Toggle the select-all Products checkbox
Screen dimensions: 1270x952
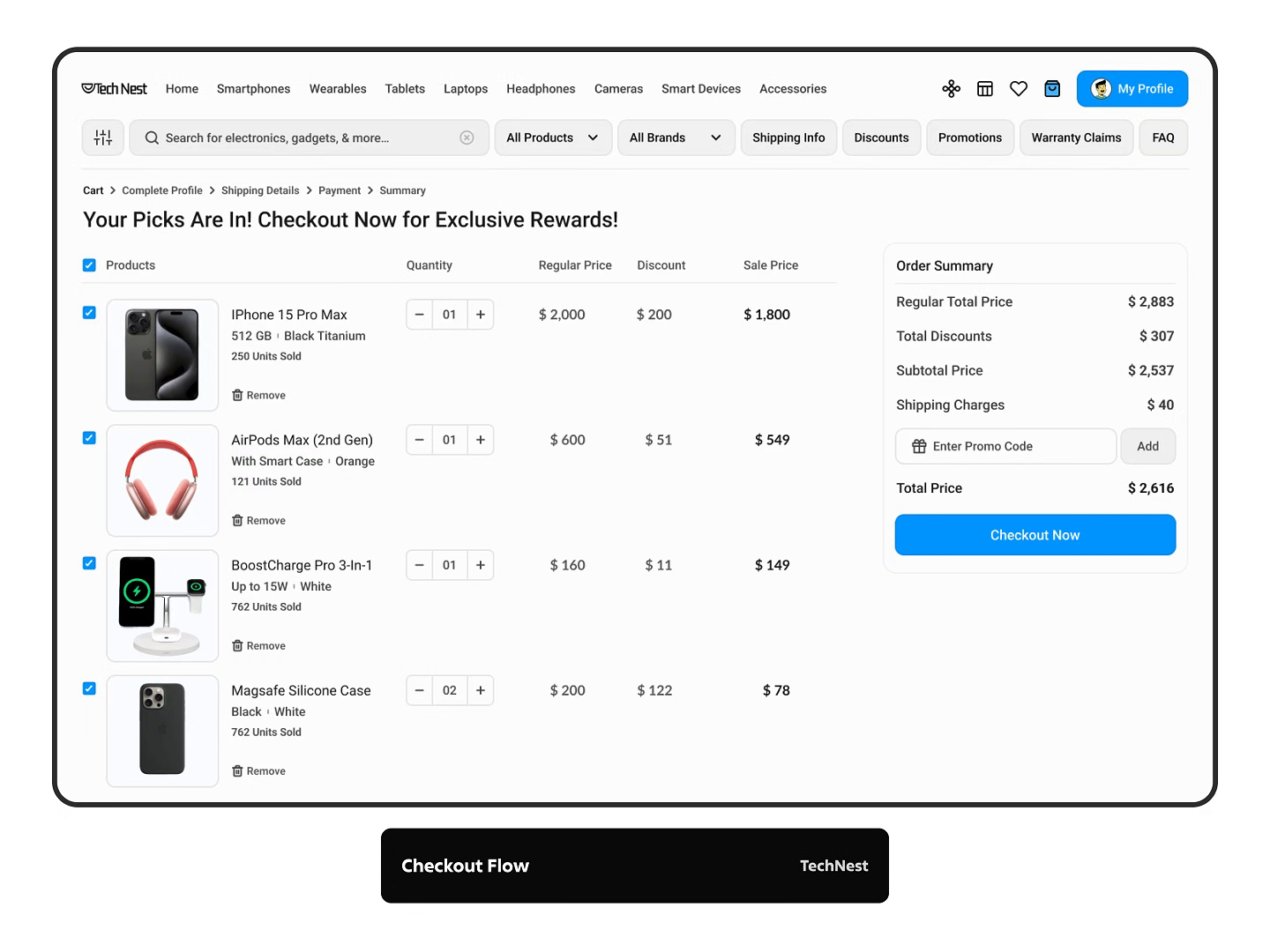coord(89,264)
